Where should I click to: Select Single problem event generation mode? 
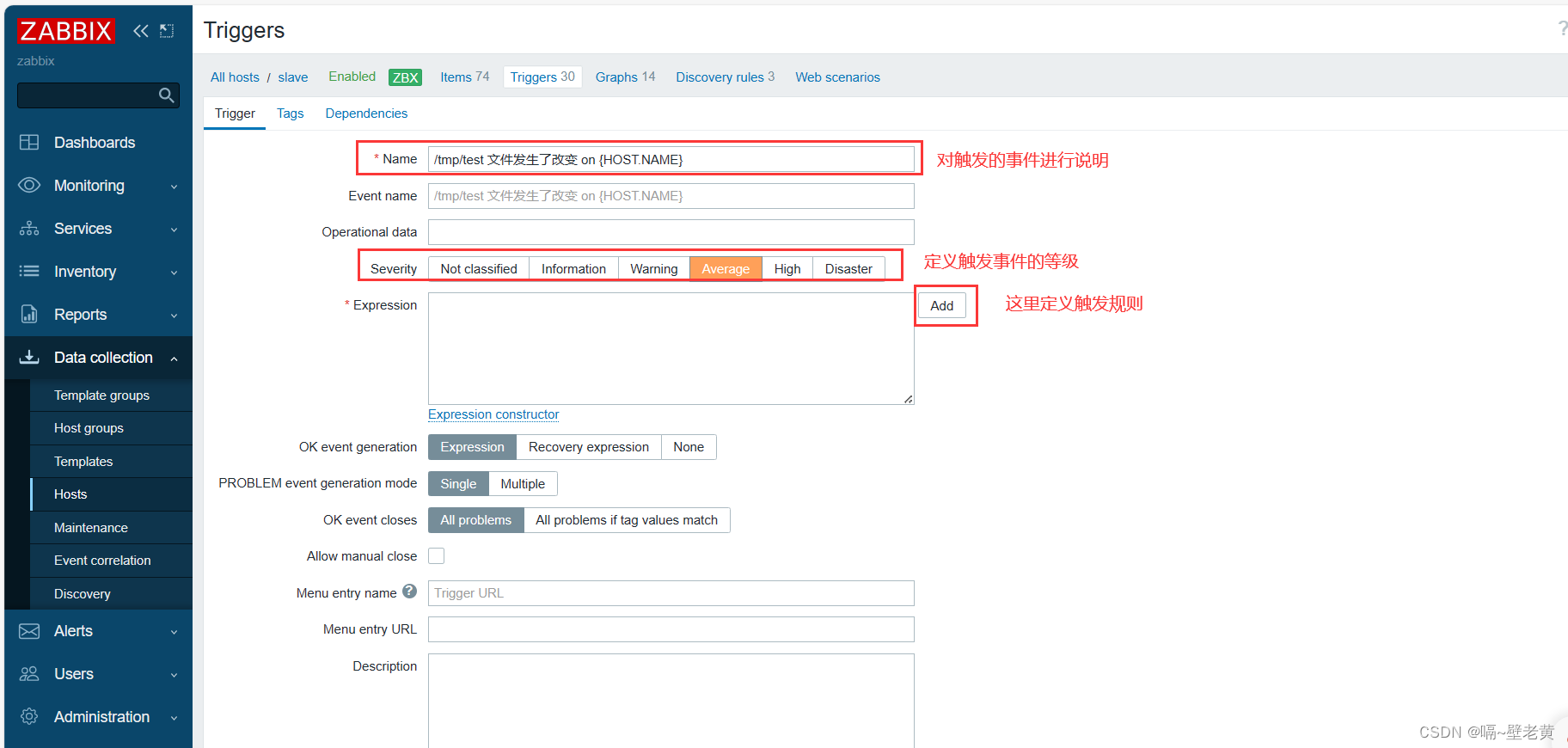coord(458,484)
